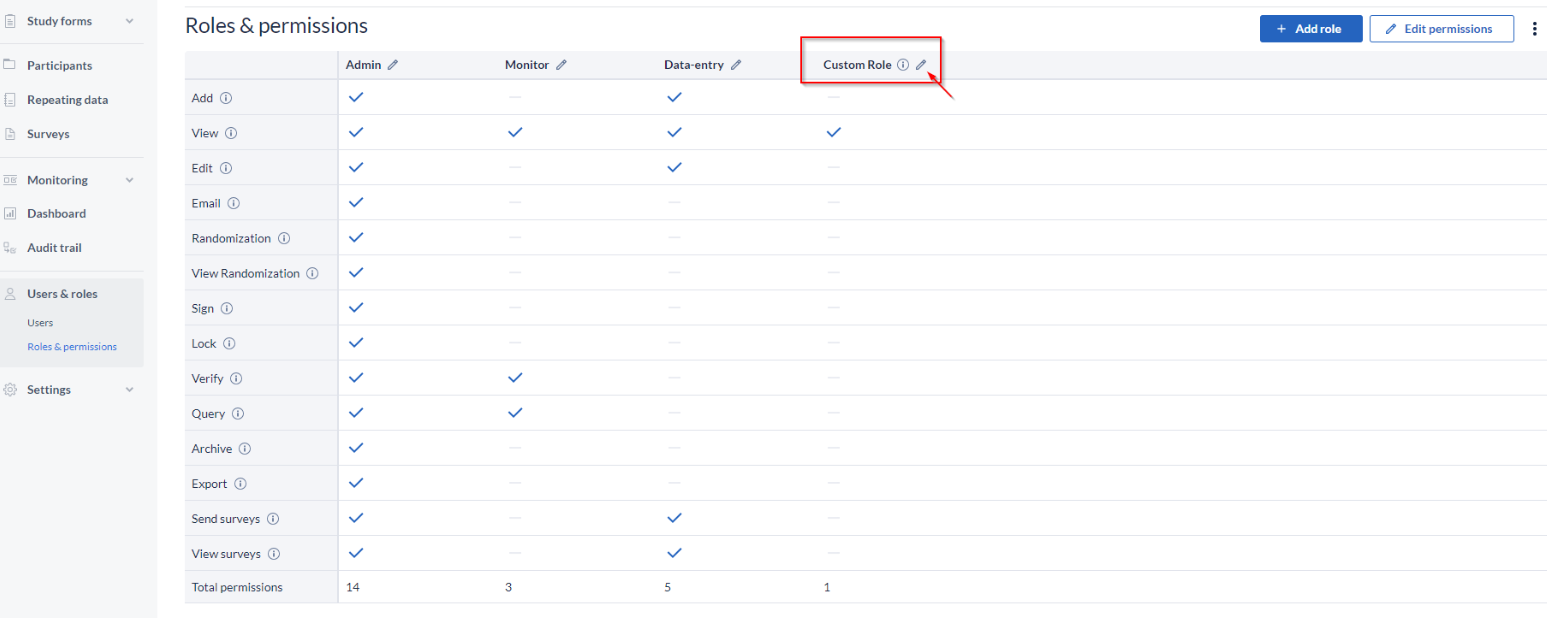The image size is (1547, 618).
Task: Click the Edit permissions button
Action: pos(1441,29)
